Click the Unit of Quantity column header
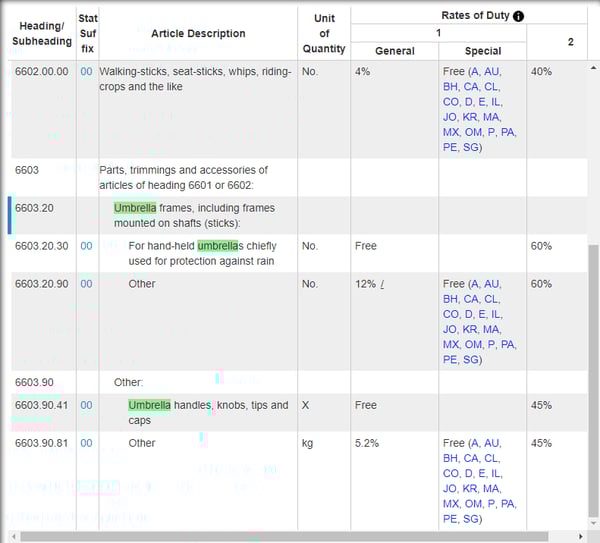The width and height of the screenshot is (600, 543). click(x=324, y=33)
